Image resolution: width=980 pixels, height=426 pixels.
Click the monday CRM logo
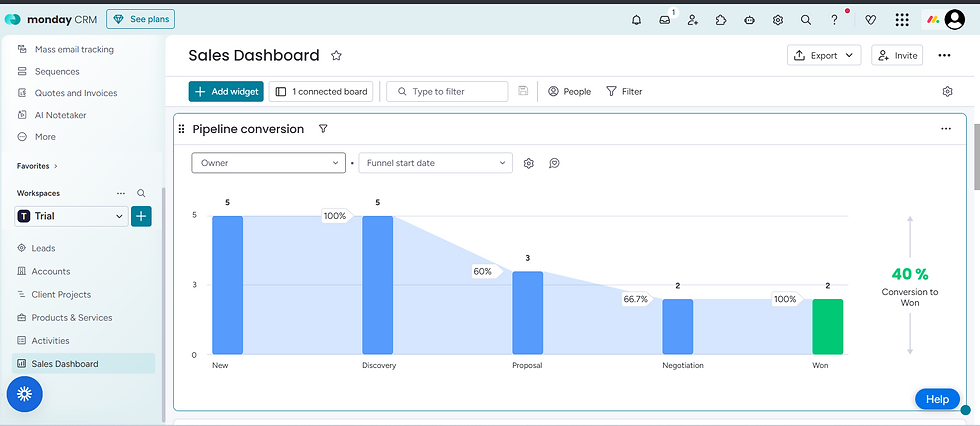click(x=51, y=19)
